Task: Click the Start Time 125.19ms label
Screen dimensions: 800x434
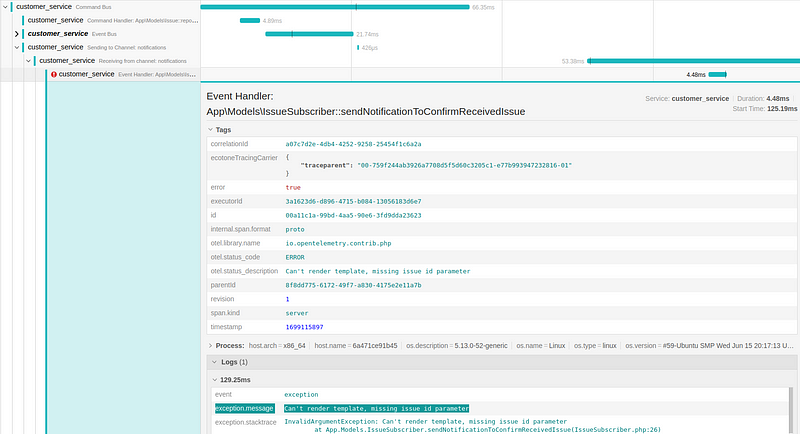Action: (x=765, y=109)
